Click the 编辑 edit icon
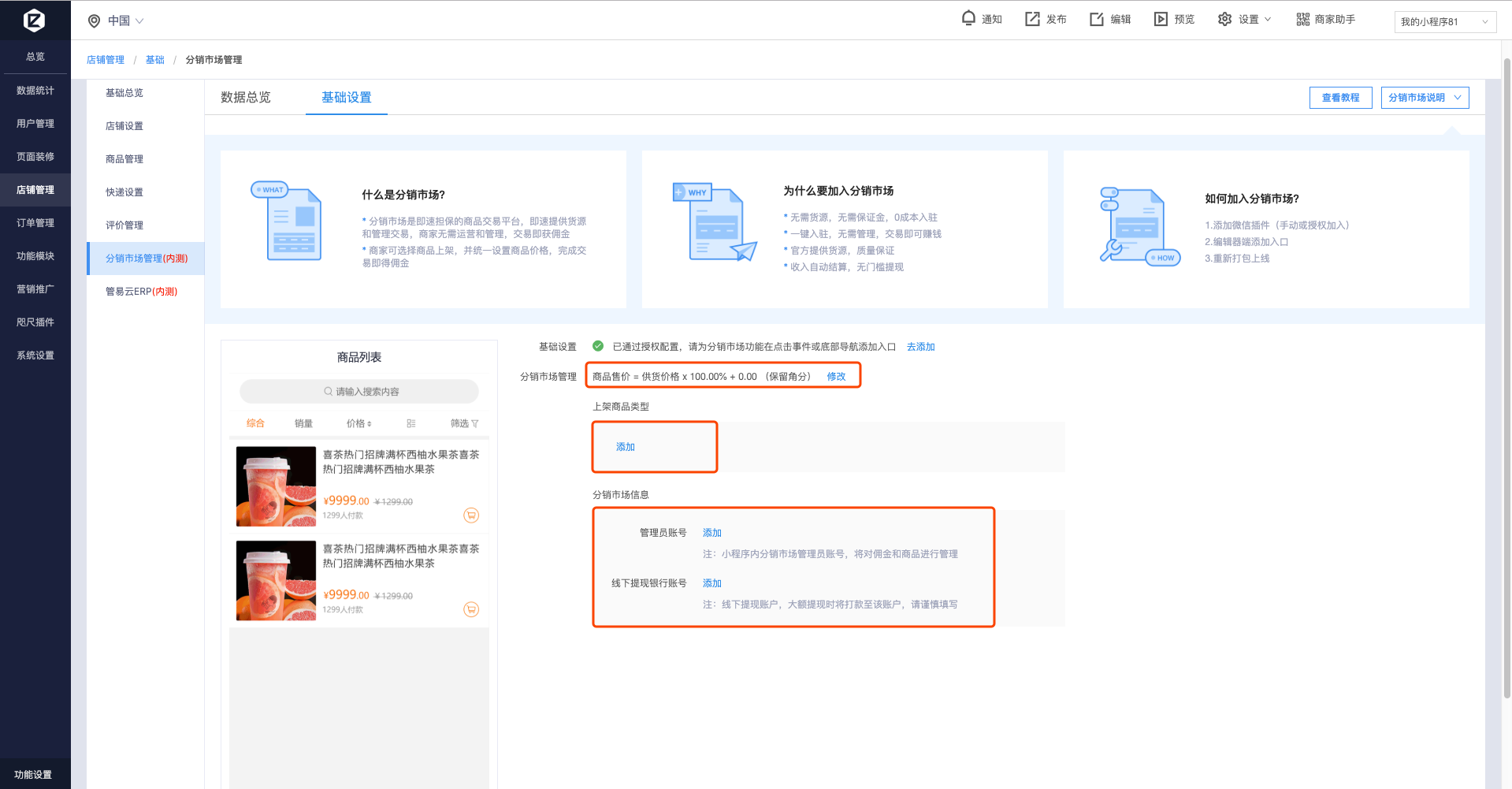This screenshot has height=789, width=1512. (1097, 19)
